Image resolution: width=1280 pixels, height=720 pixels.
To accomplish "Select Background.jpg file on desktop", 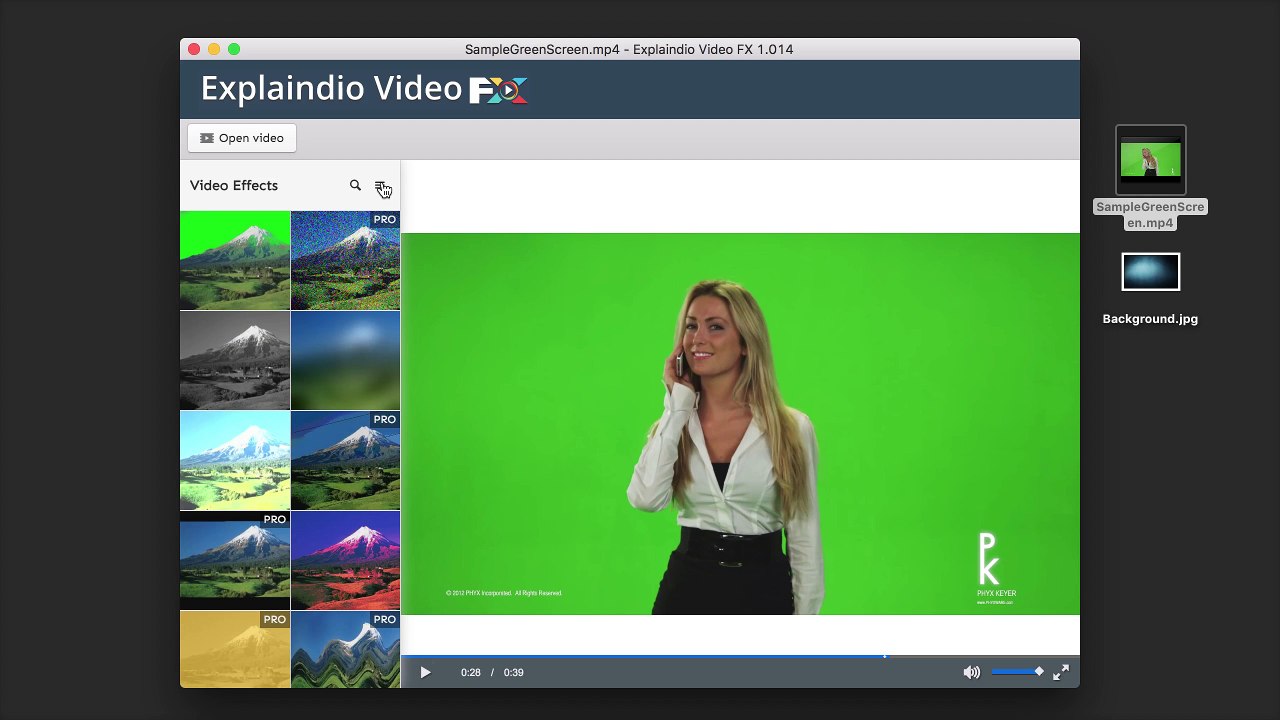I will (1150, 289).
